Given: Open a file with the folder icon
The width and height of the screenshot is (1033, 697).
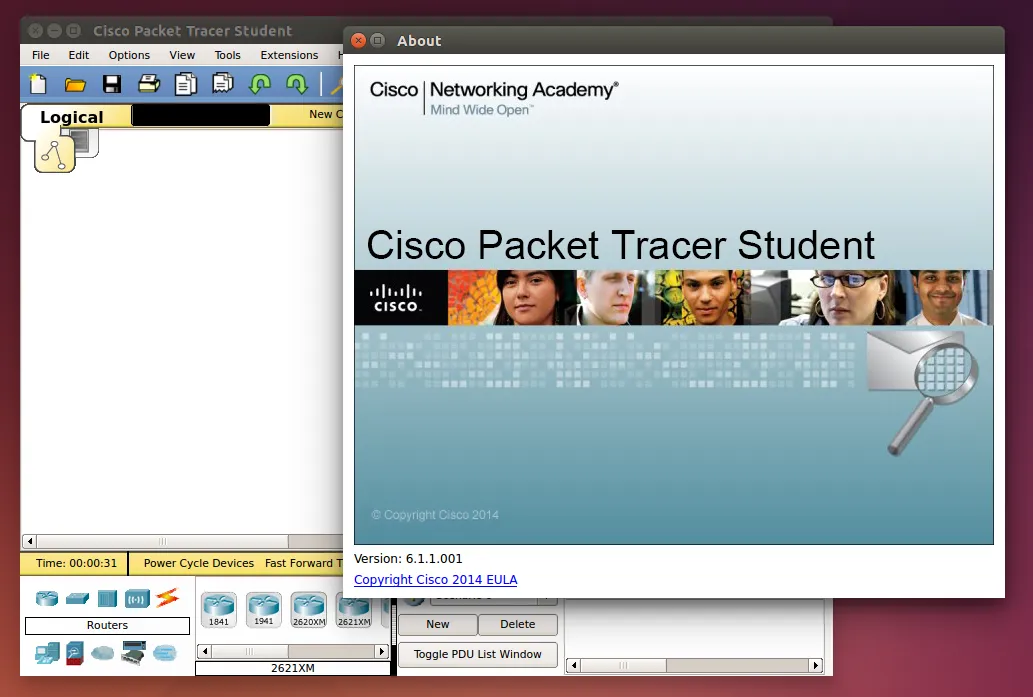Looking at the screenshot, I should point(75,84).
